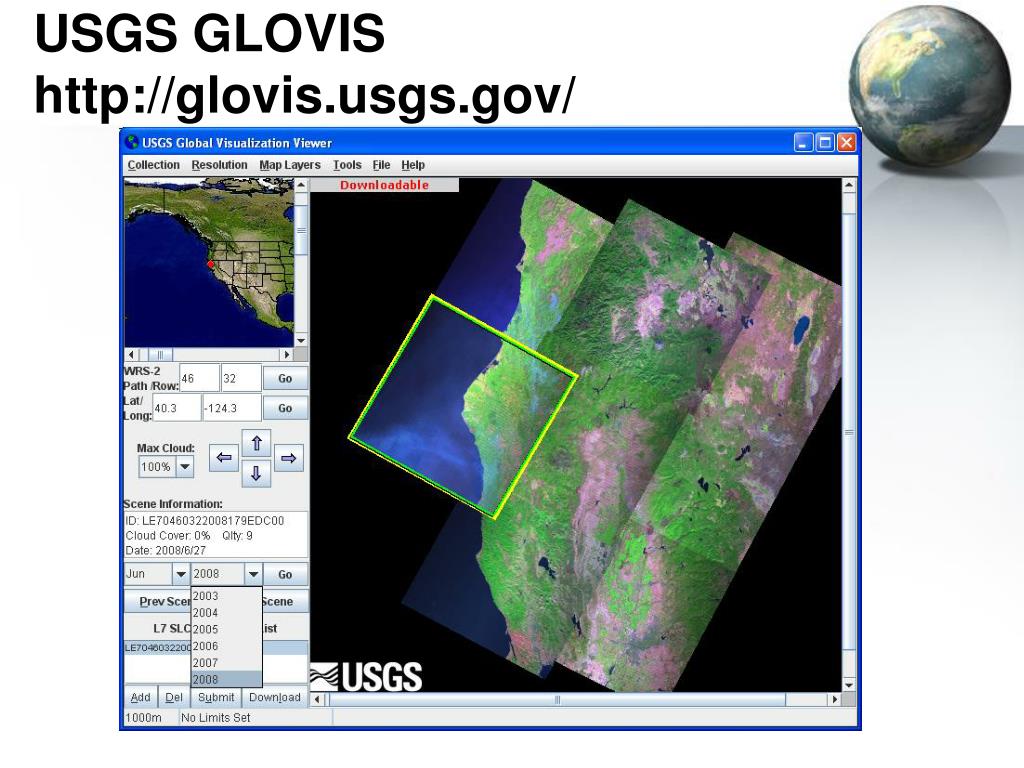
Task: Click the main image horizontal scrollbar thumb
Action: coord(557,699)
